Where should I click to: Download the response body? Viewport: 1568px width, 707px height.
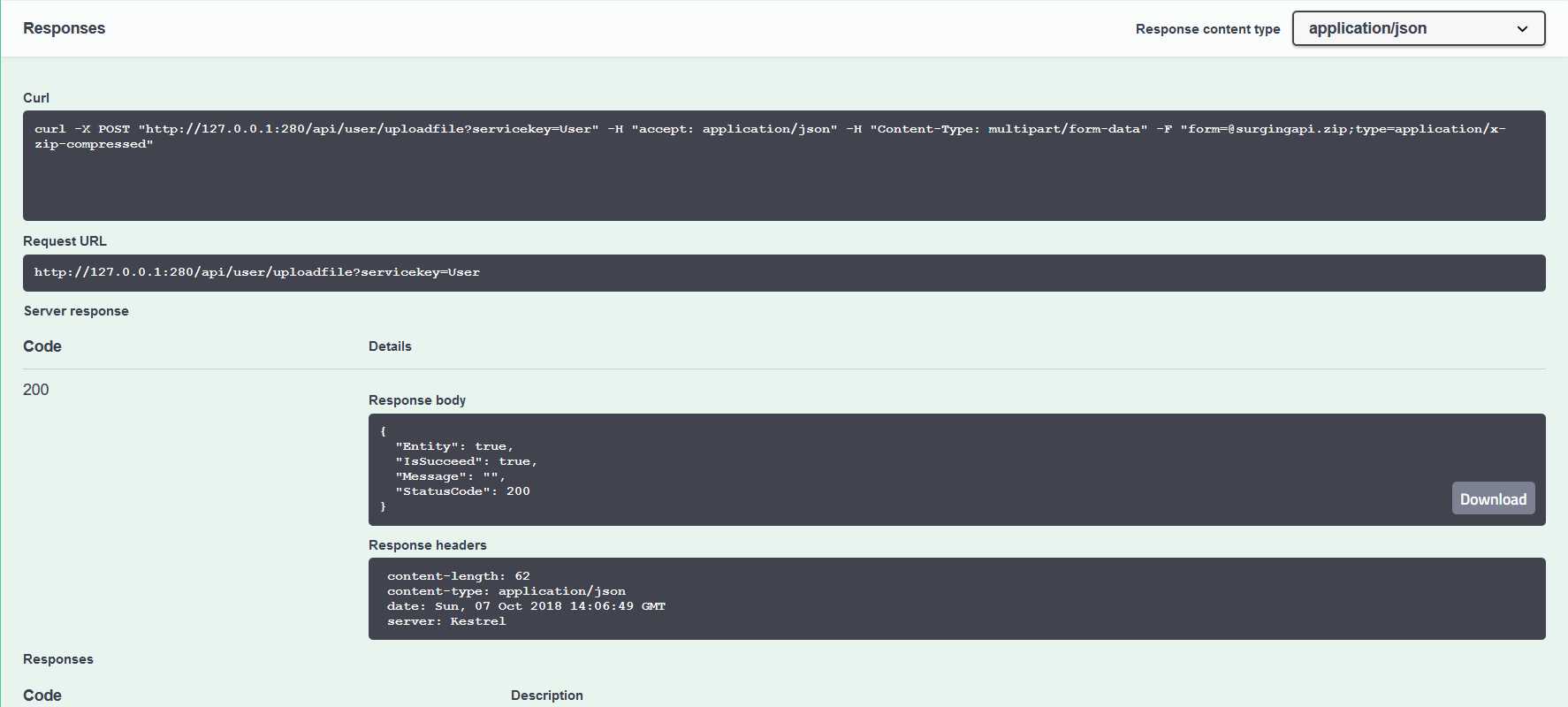pos(1493,498)
